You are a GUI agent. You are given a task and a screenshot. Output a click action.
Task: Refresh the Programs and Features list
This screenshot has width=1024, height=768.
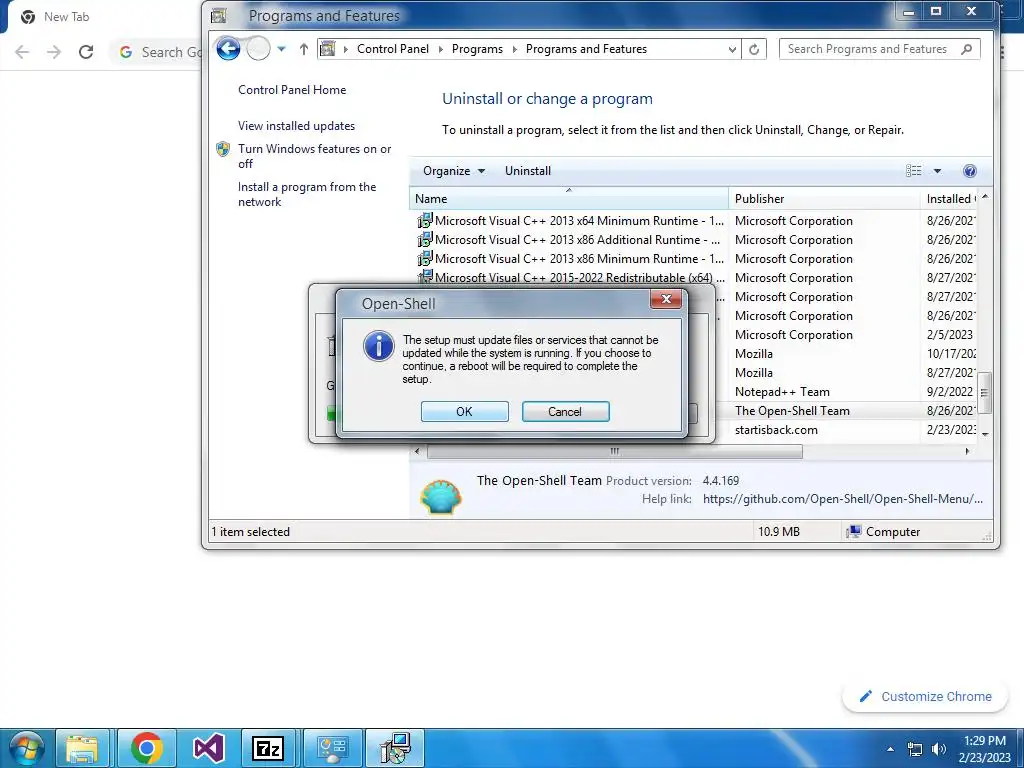pyautogui.click(x=754, y=49)
